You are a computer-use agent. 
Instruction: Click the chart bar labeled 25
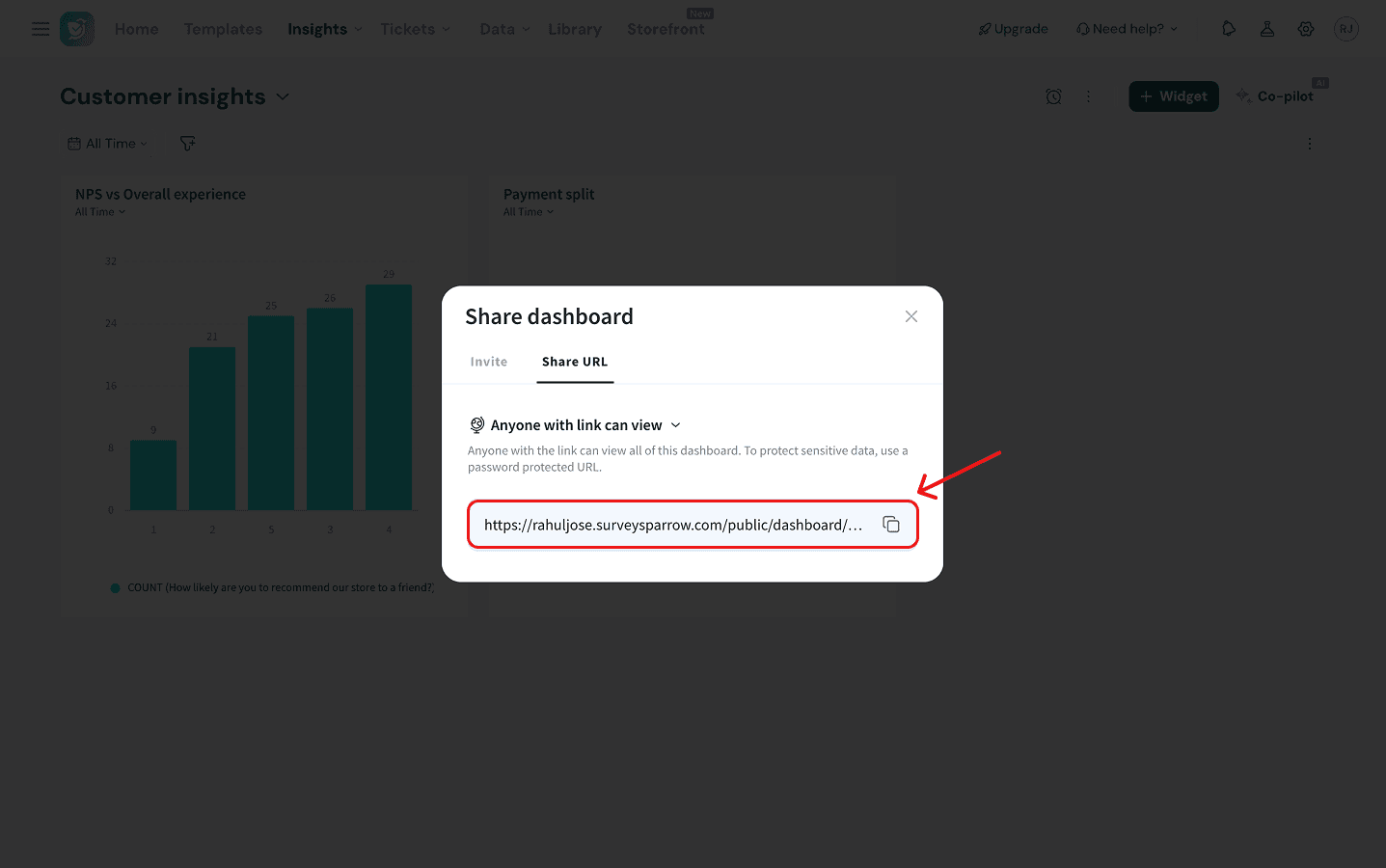click(271, 413)
